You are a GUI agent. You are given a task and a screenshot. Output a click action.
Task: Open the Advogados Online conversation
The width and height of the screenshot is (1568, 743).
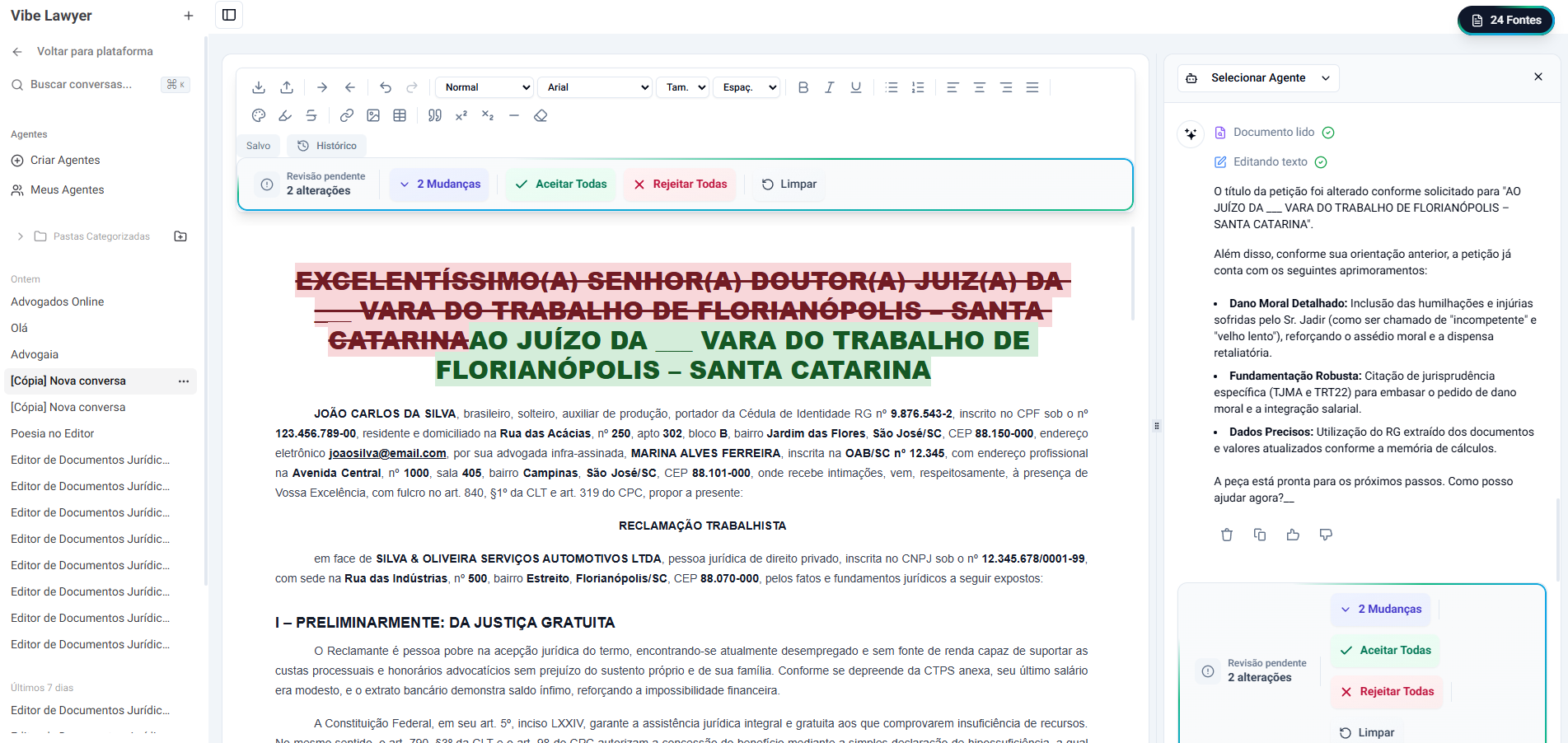click(58, 302)
